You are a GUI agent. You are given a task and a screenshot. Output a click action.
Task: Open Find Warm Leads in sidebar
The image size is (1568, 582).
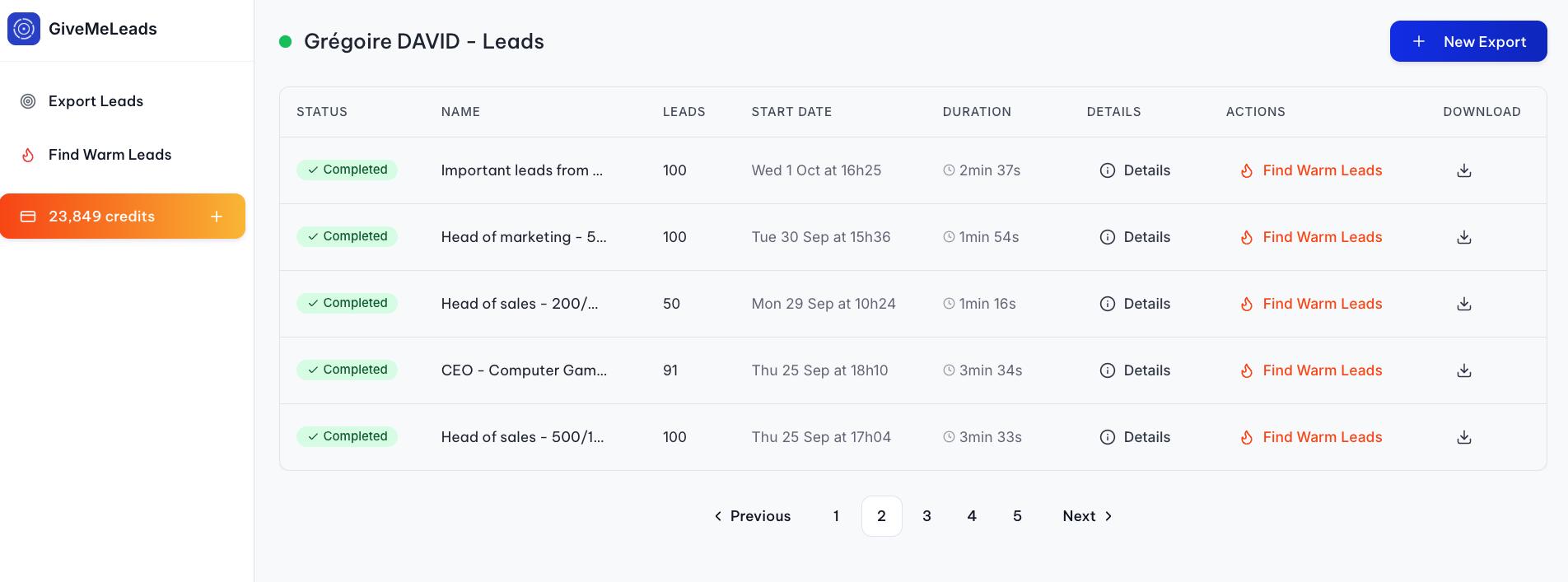(110, 155)
